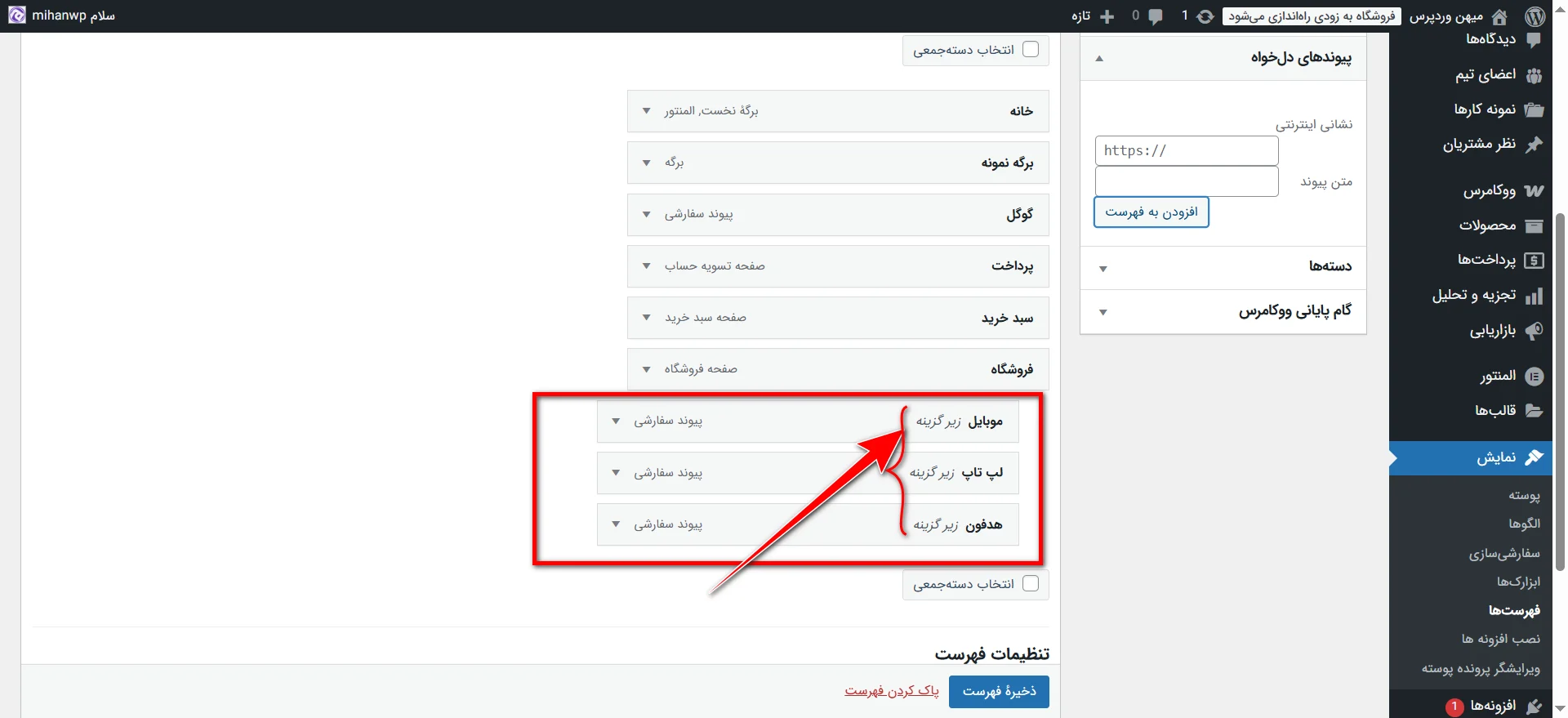Open the پوسته submenu item
The image size is (1568, 718).
[x=1524, y=495]
